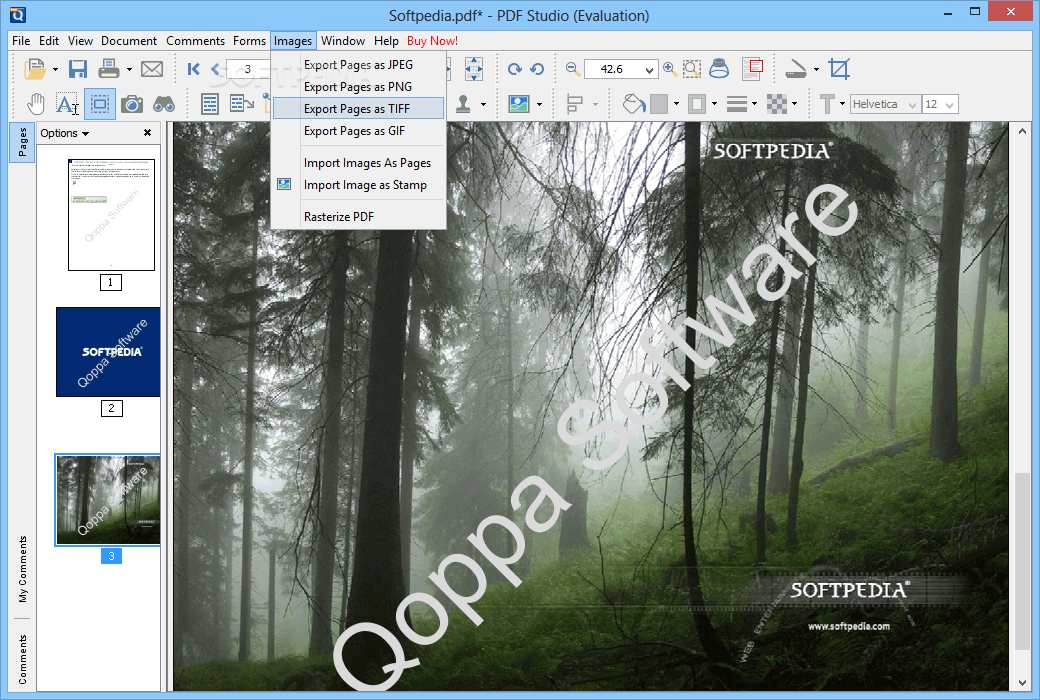Expand the Print dropdown arrow
The width and height of the screenshot is (1040, 700).
point(129,70)
